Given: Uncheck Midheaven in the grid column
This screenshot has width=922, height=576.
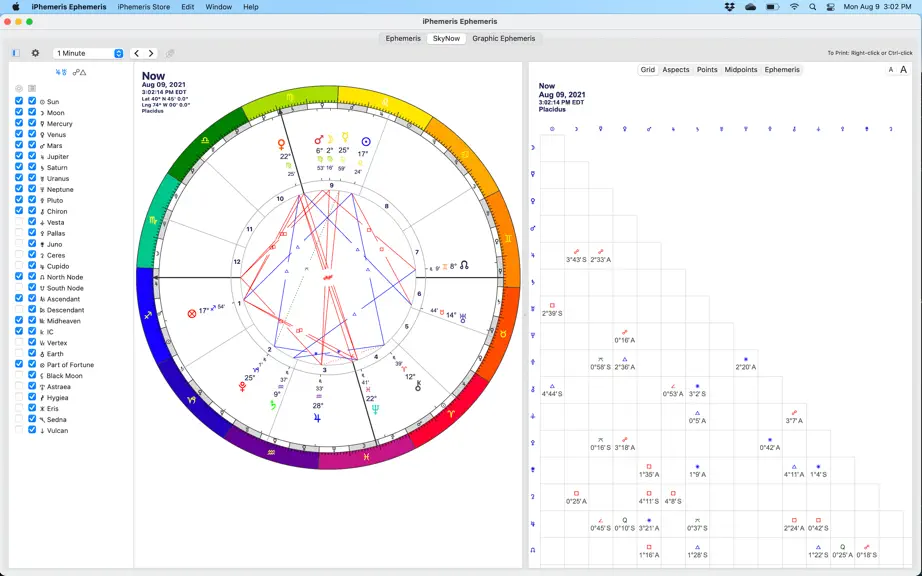Looking at the screenshot, I should point(32,320).
